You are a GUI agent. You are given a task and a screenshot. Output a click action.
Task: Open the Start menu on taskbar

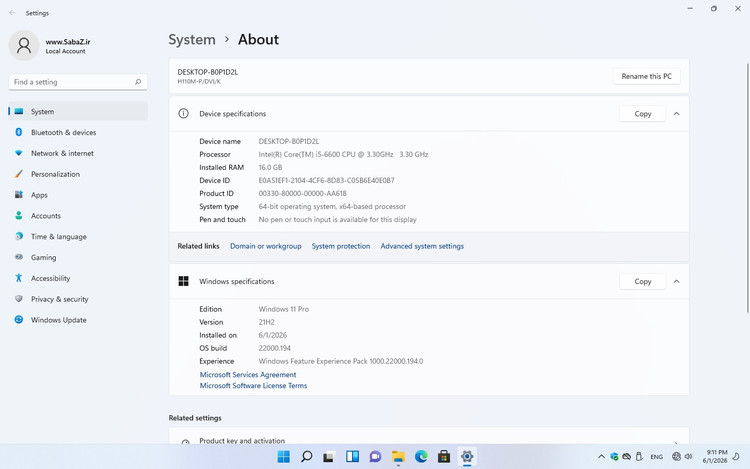(x=284, y=457)
